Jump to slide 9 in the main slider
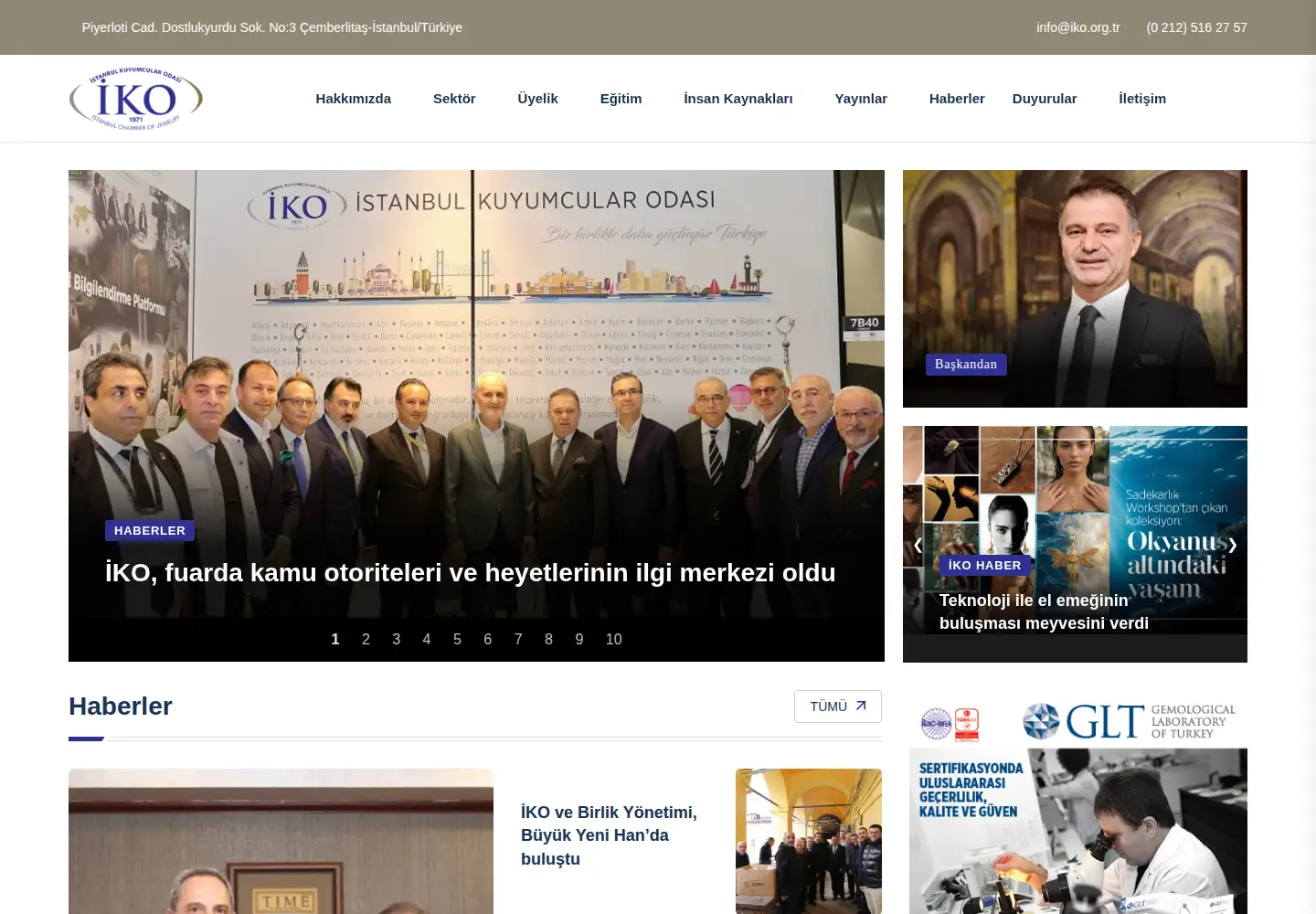This screenshot has height=914, width=1316. 578,640
